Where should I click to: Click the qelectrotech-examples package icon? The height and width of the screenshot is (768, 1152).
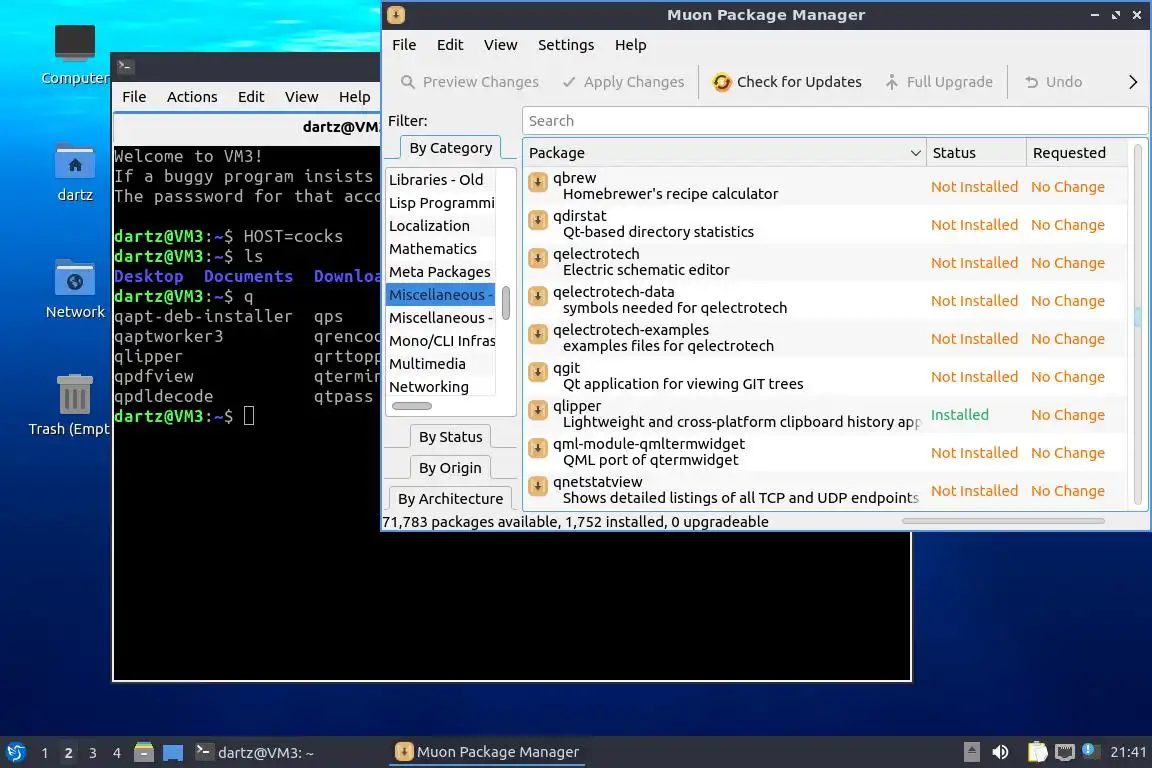[x=538, y=334]
